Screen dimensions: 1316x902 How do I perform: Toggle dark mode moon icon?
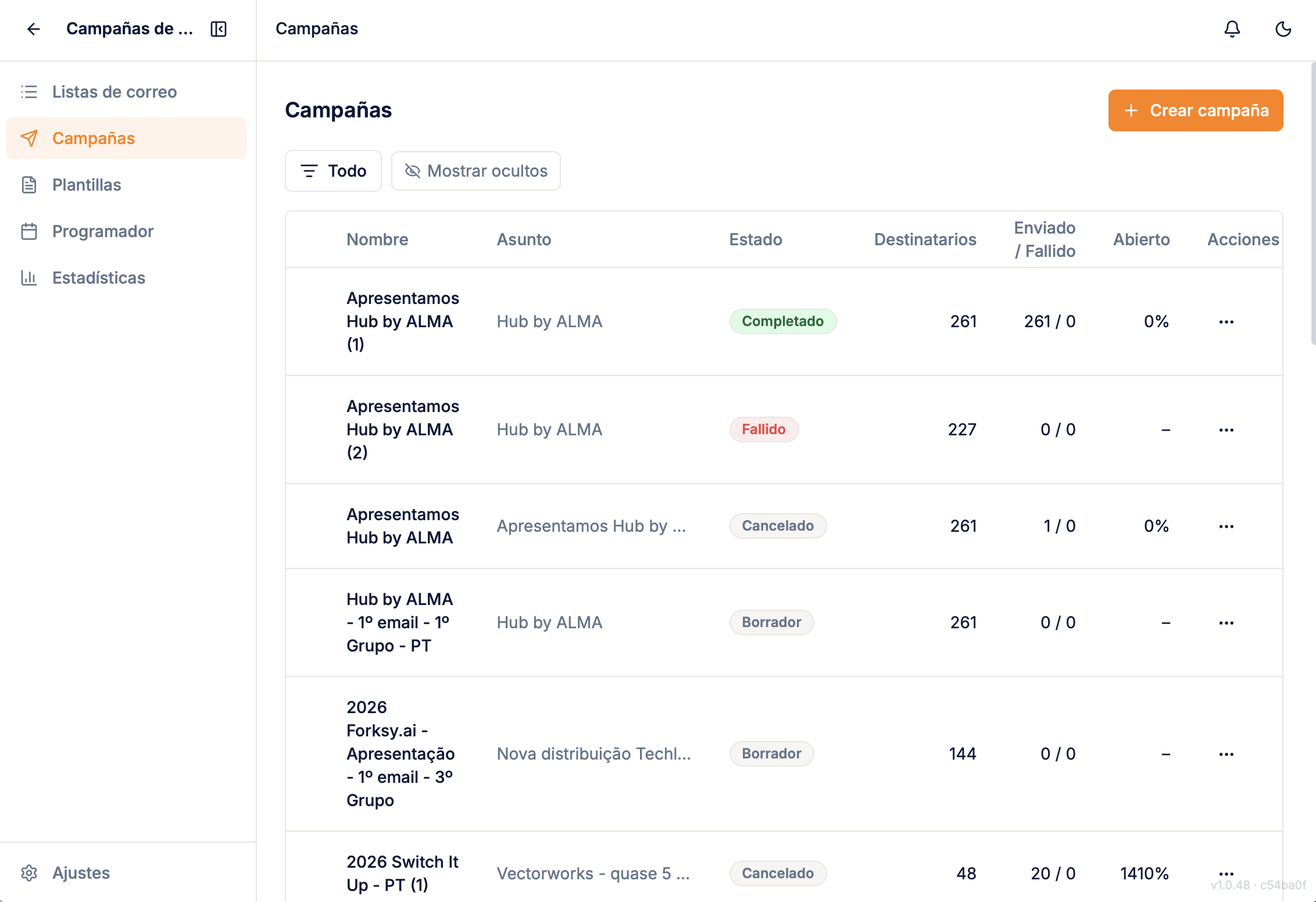[1283, 29]
